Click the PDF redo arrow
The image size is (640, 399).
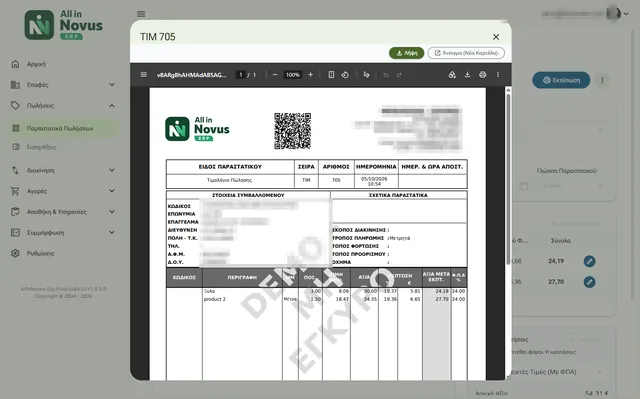click(400, 75)
